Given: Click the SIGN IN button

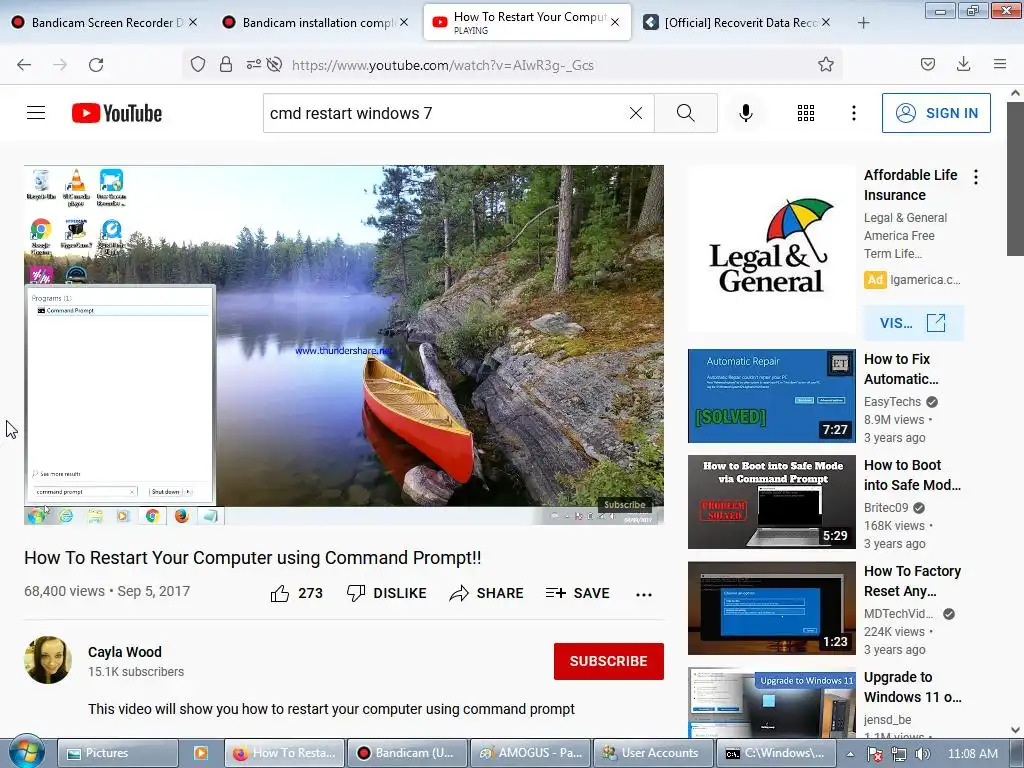Looking at the screenshot, I should (x=936, y=113).
